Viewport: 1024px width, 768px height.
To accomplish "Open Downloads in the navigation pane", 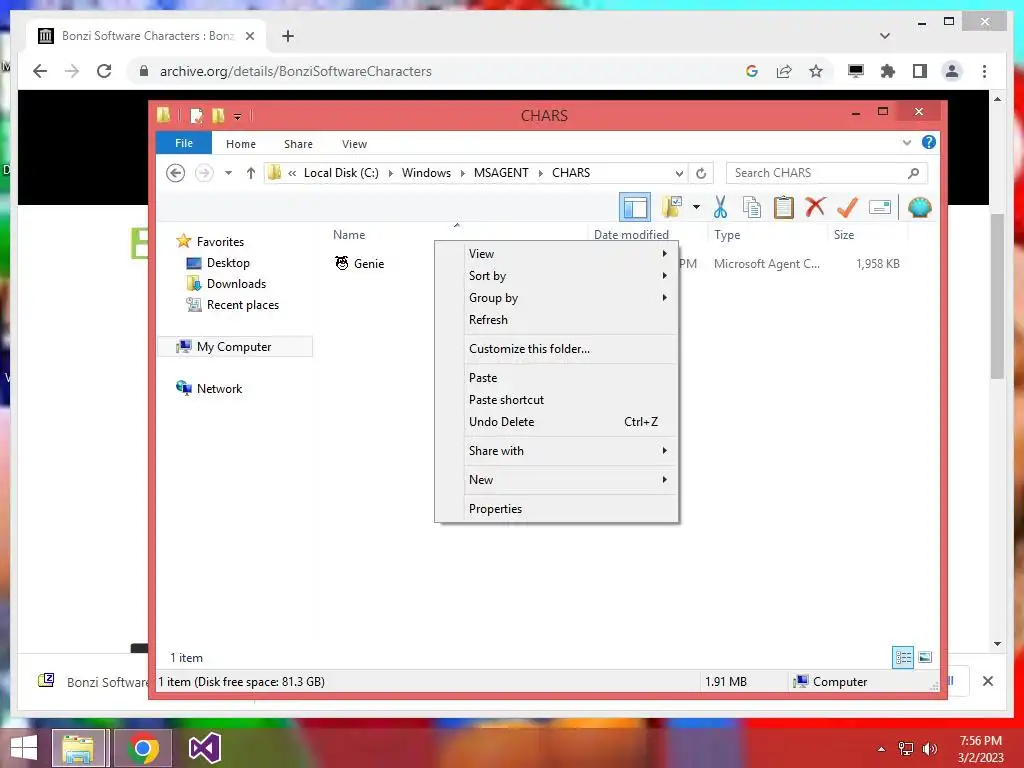I will (x=236, y=283).
